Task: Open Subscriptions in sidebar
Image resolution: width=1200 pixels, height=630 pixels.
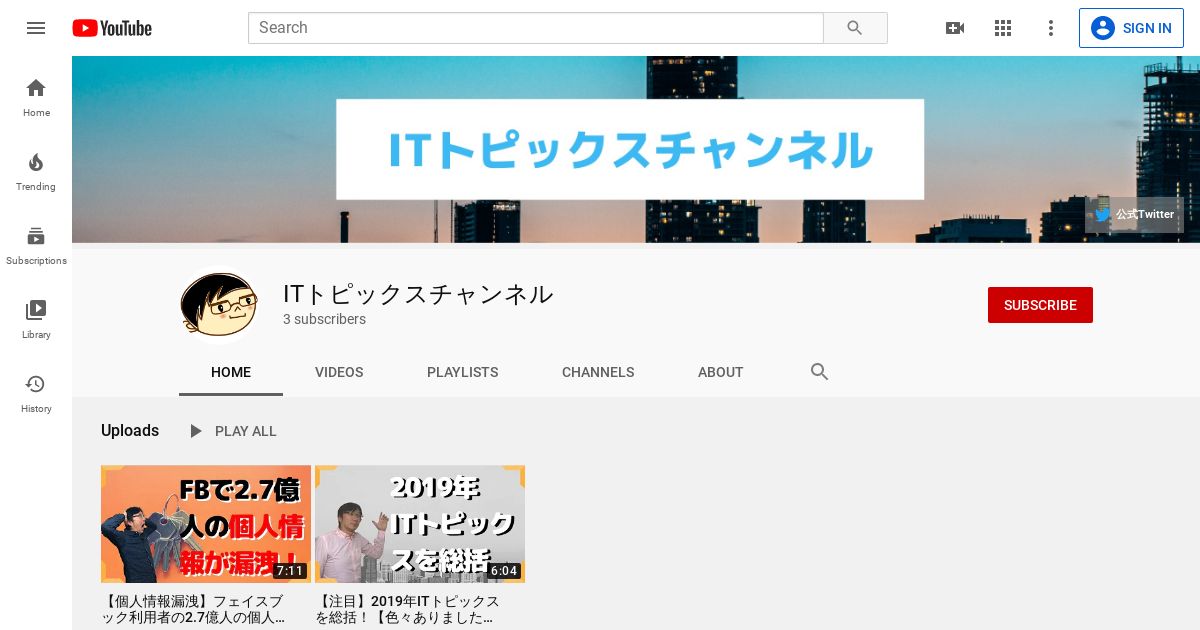Action: (x=36, y=246)
